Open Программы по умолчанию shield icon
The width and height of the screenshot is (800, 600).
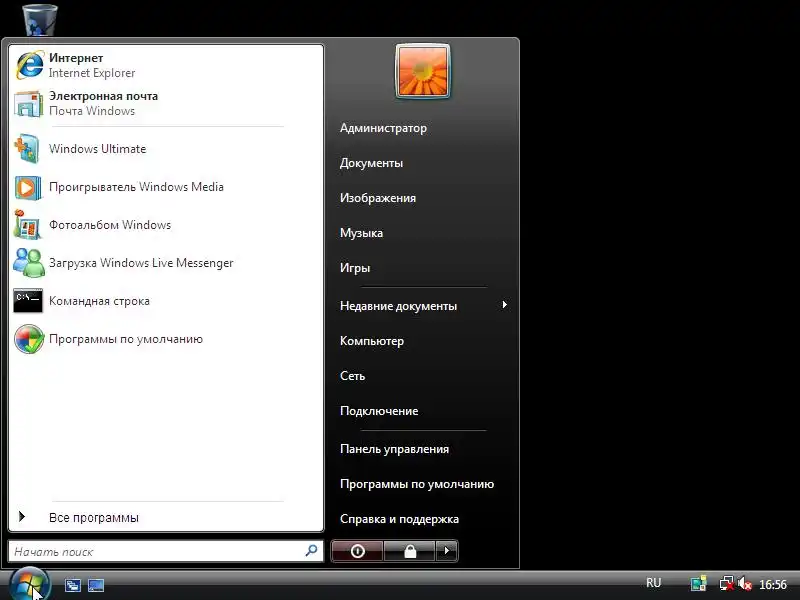[x=29, y=339]
